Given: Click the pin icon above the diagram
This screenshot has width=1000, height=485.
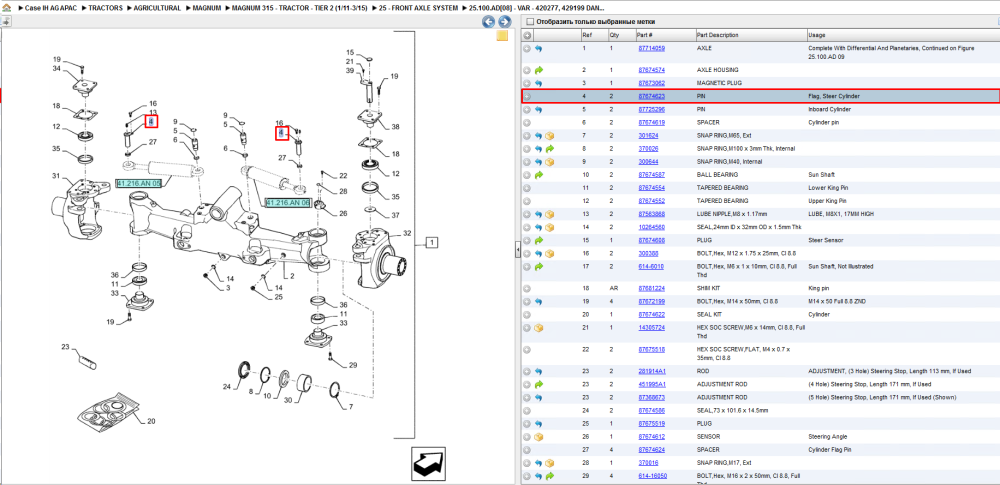Looking at the screenshot, I should [x=6, y=22].
